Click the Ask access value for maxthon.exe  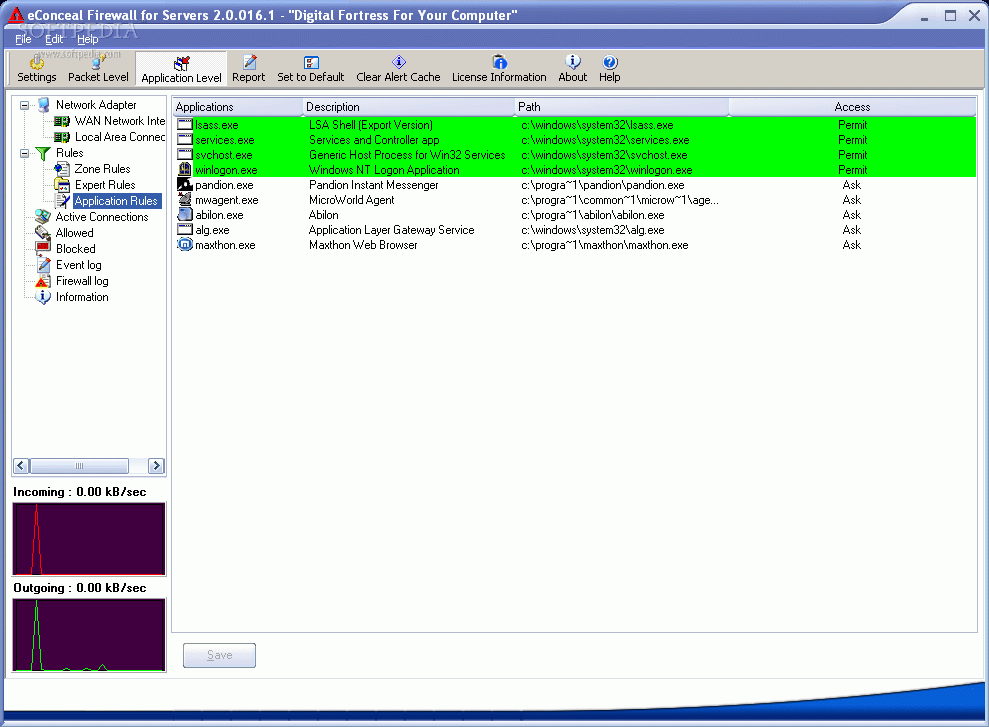pos(851,245)
